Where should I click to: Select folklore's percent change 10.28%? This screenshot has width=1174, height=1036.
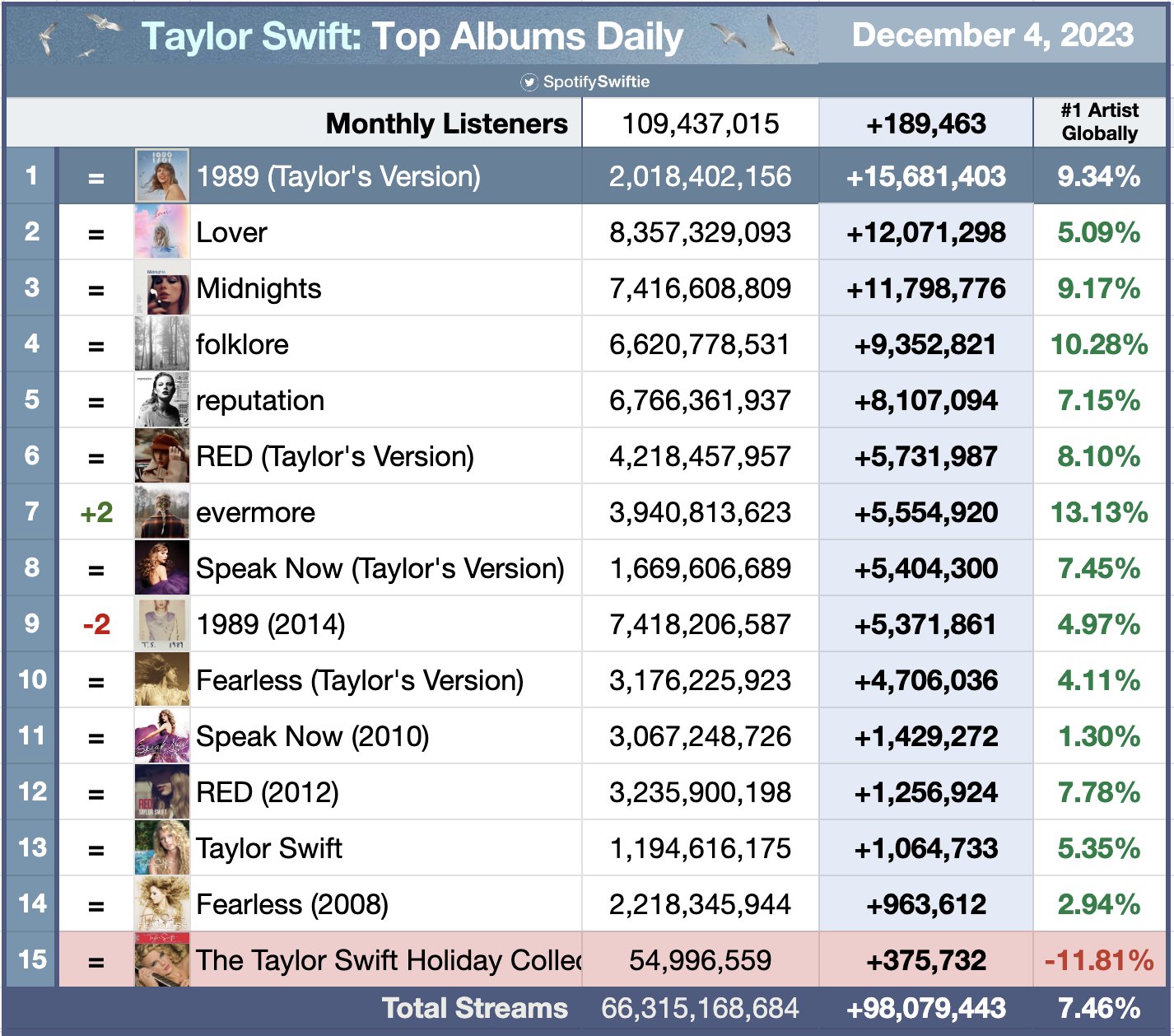(x=1099, y=344)
